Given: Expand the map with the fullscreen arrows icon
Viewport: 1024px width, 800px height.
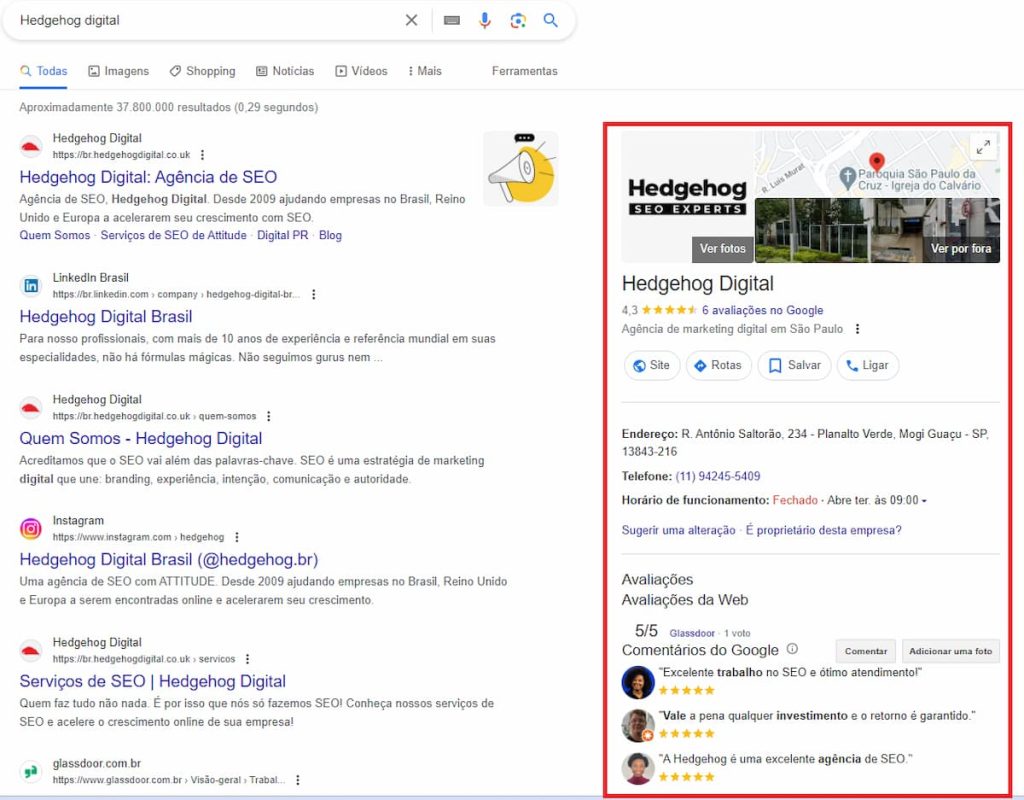Looking at the screenshot, I should pos(983,146).
